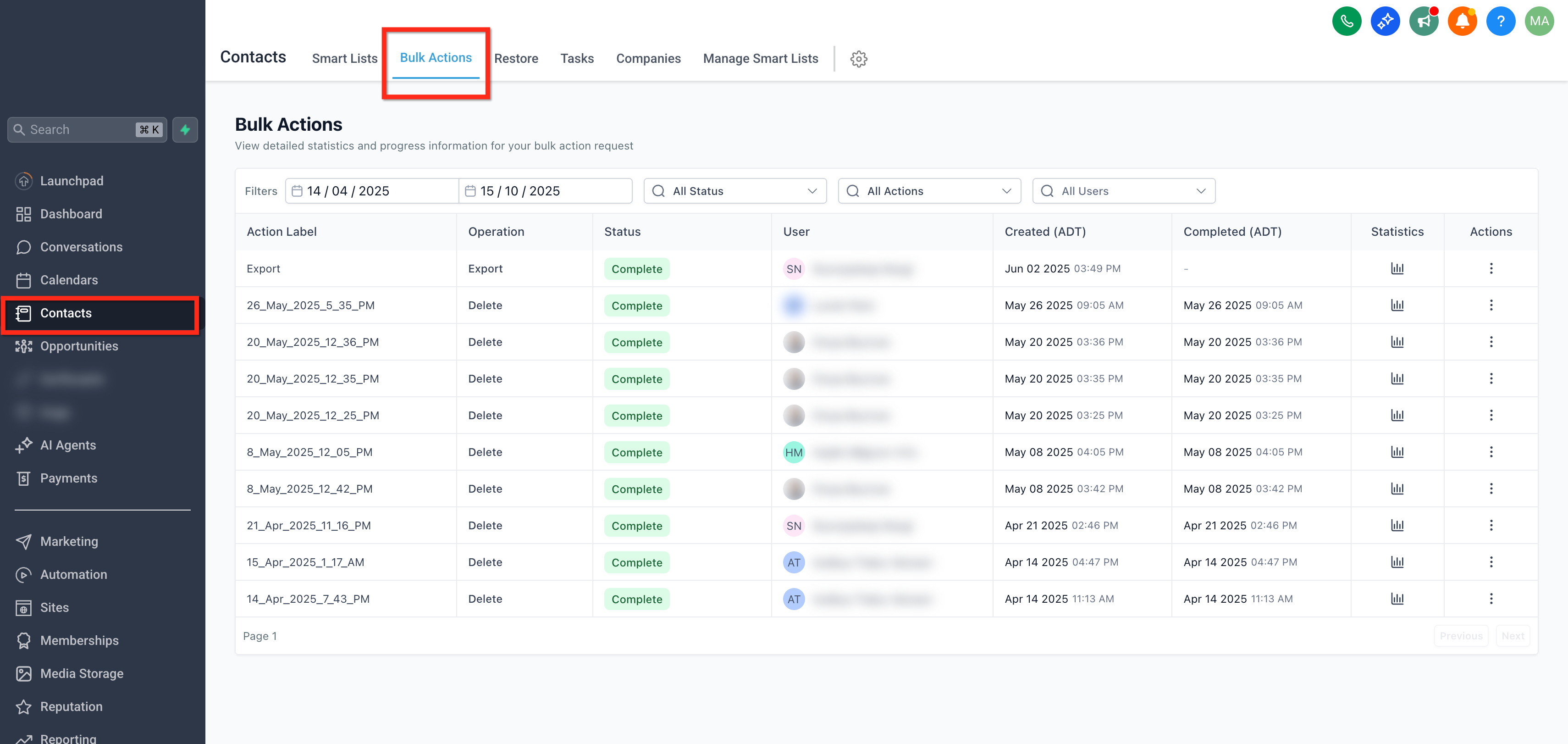Open the All Users filter dropdown
The width and height of the screenshot is (1568, 744).
pos(1124,191)
